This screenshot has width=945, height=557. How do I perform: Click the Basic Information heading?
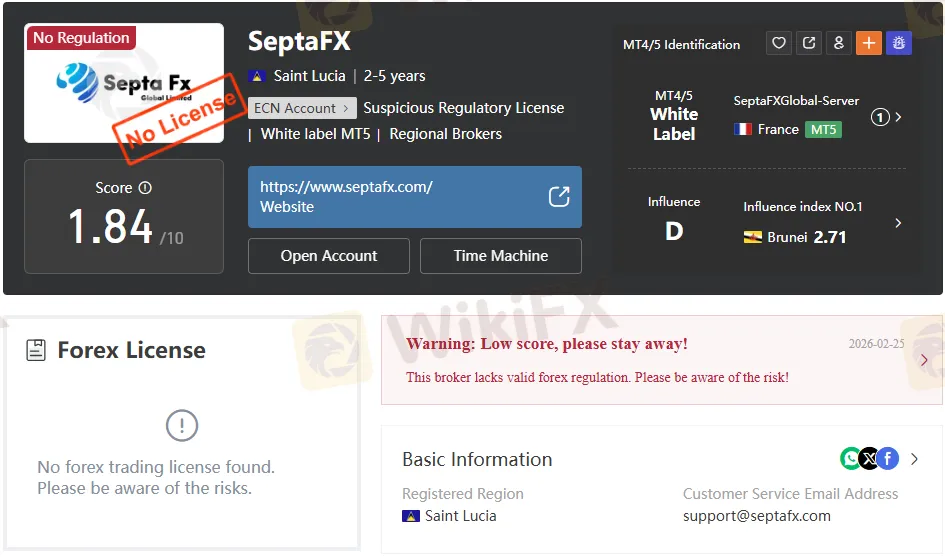pos(477,459)
